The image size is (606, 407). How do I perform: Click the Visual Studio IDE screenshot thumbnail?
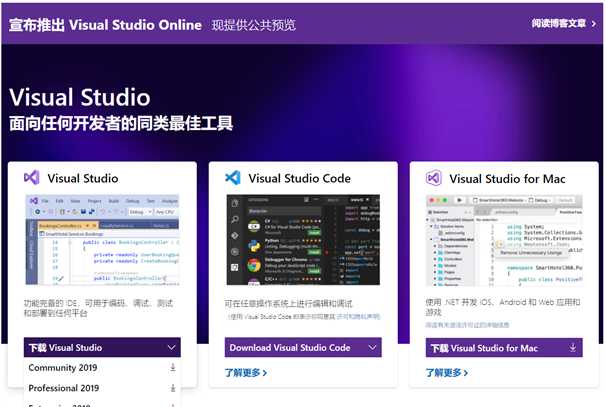point(102,240)
